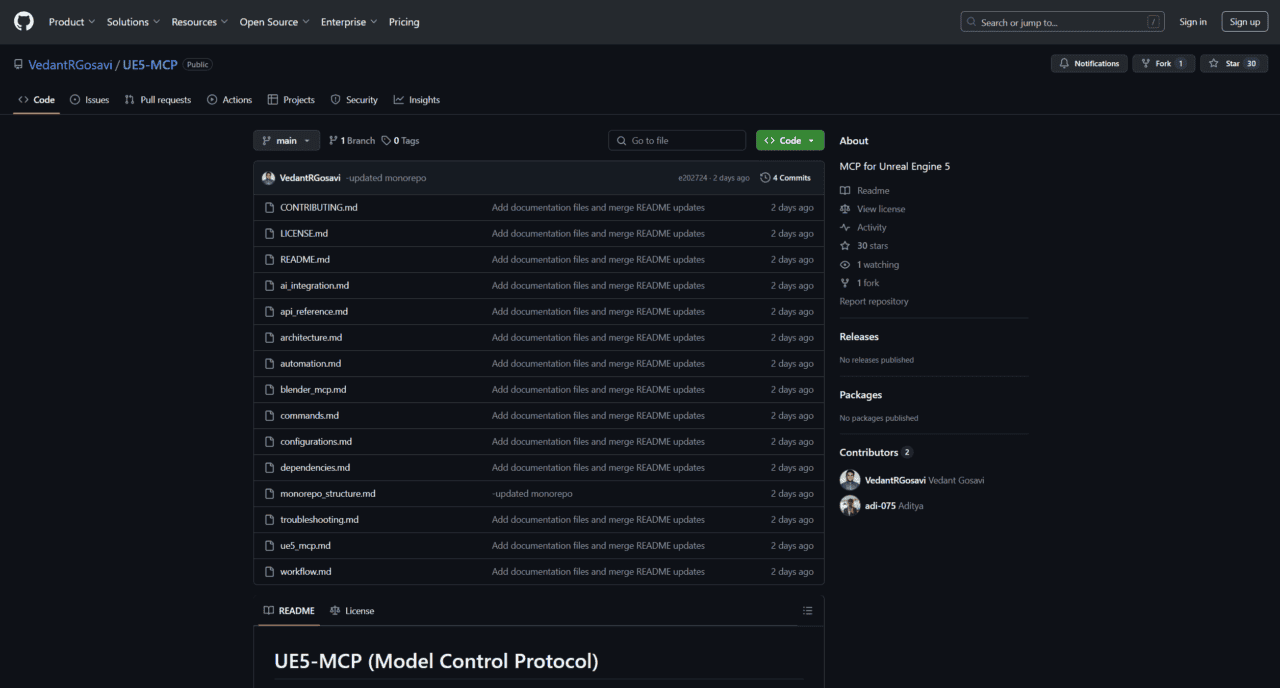Open the Releases heading link
The image size is (1280, 688).
859,337
